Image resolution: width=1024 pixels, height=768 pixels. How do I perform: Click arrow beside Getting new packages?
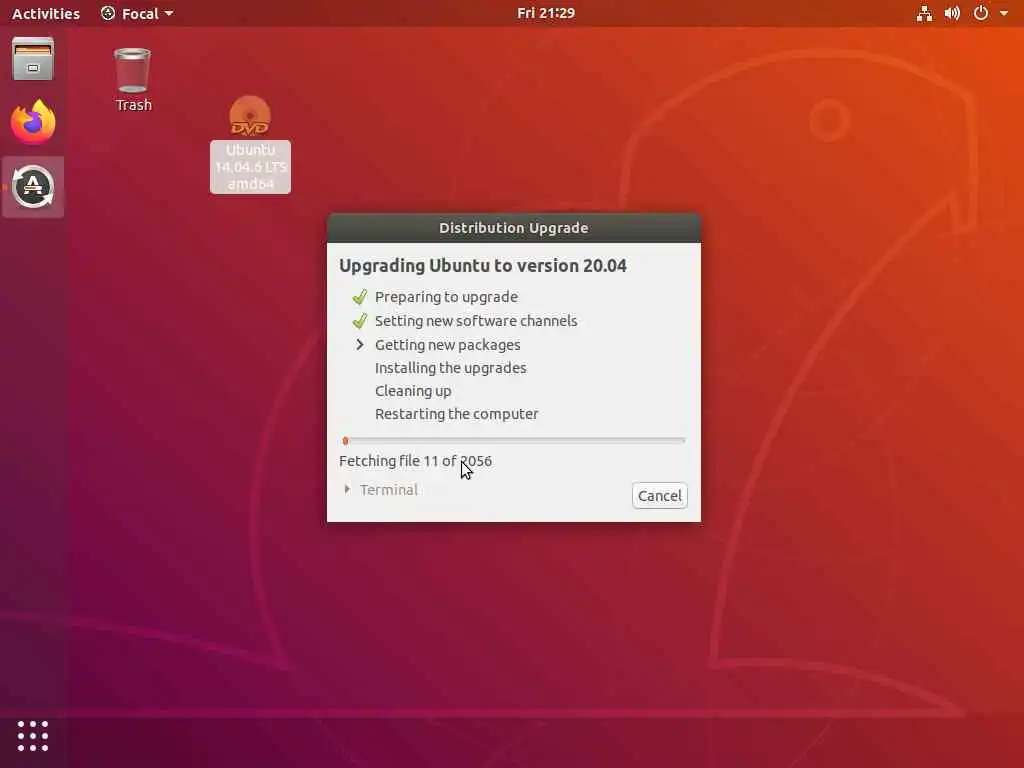point(359,344)
